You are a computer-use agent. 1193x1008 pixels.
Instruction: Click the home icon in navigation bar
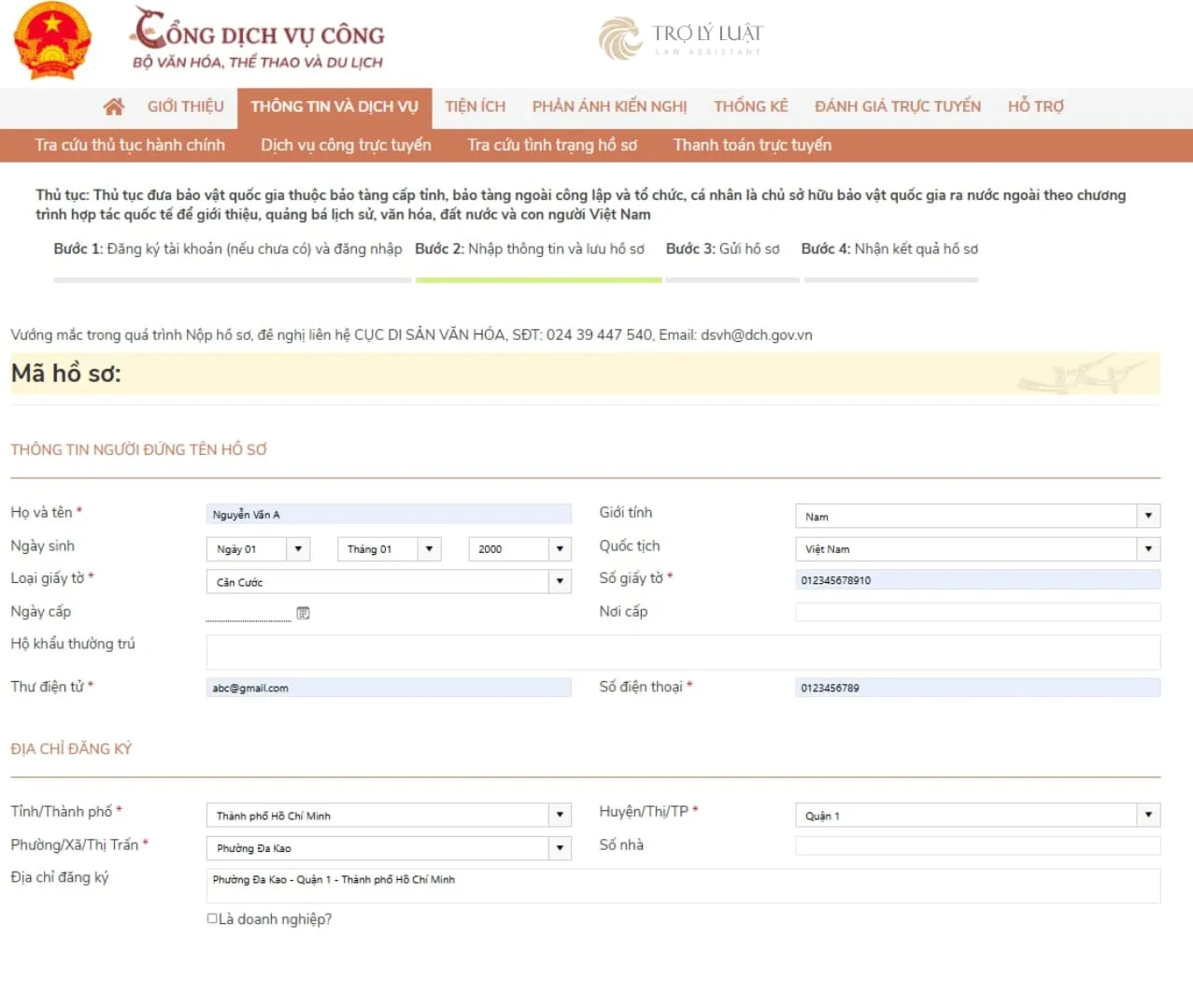pyautogui.click(x=114, y=106)
